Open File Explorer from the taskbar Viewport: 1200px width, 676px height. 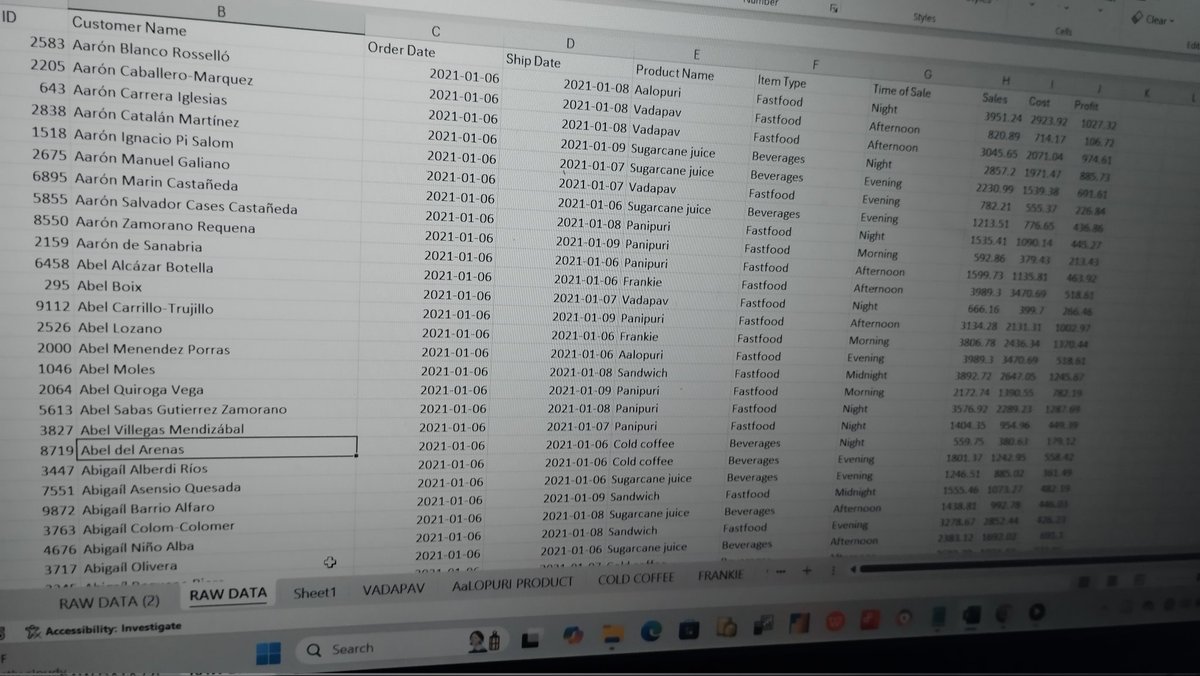point(613,634)
